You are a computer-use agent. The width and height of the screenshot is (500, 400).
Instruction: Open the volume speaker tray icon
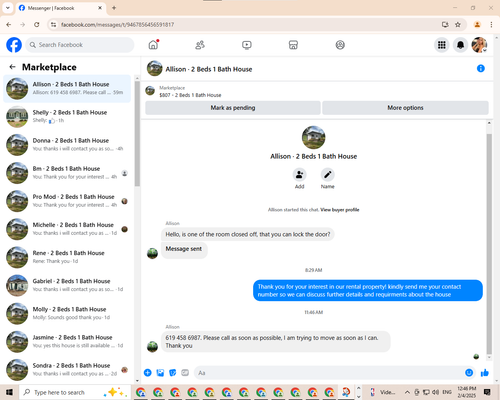point(435,392)
